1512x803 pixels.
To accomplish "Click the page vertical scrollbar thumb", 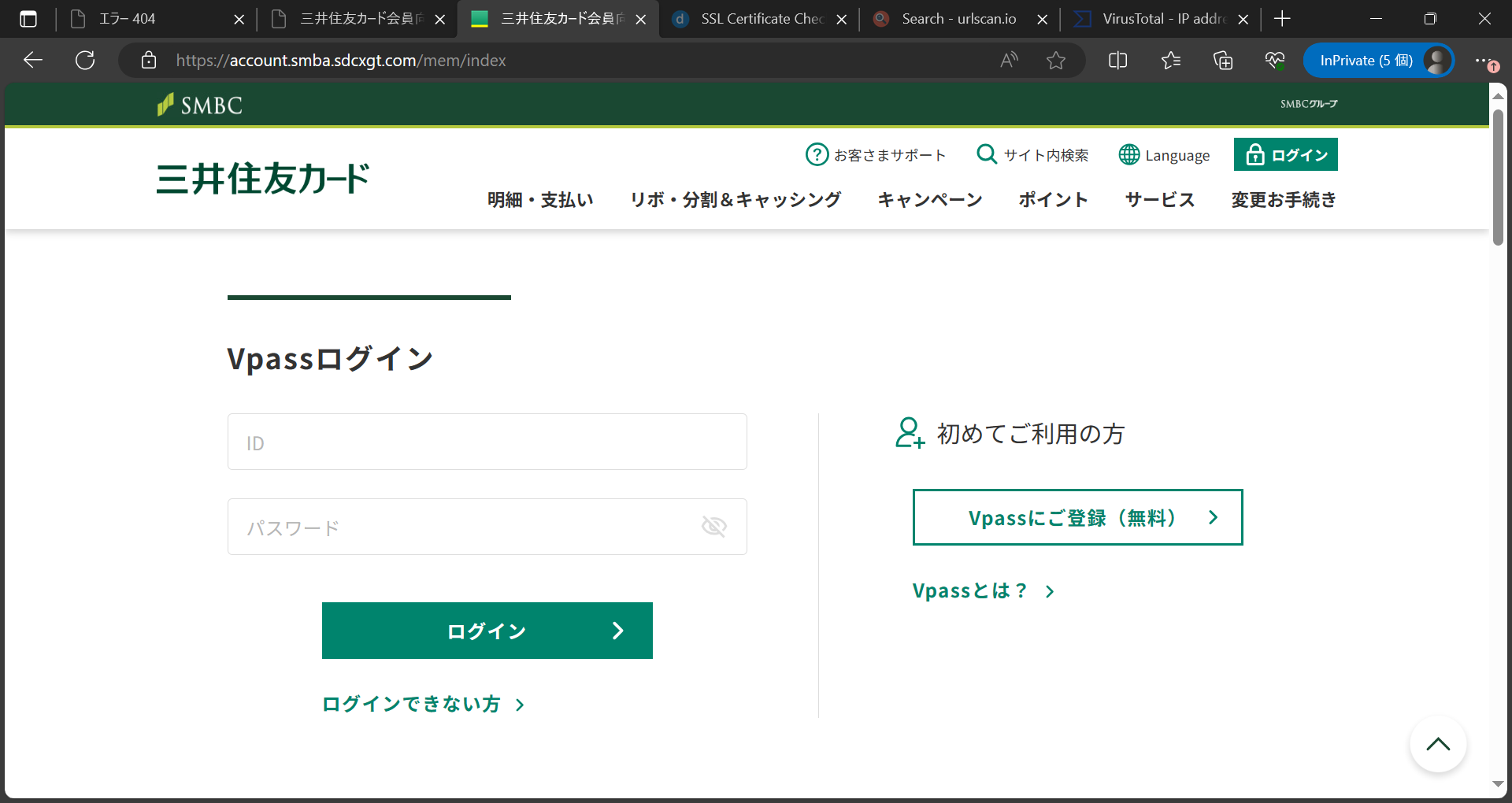I will 1498,177.
